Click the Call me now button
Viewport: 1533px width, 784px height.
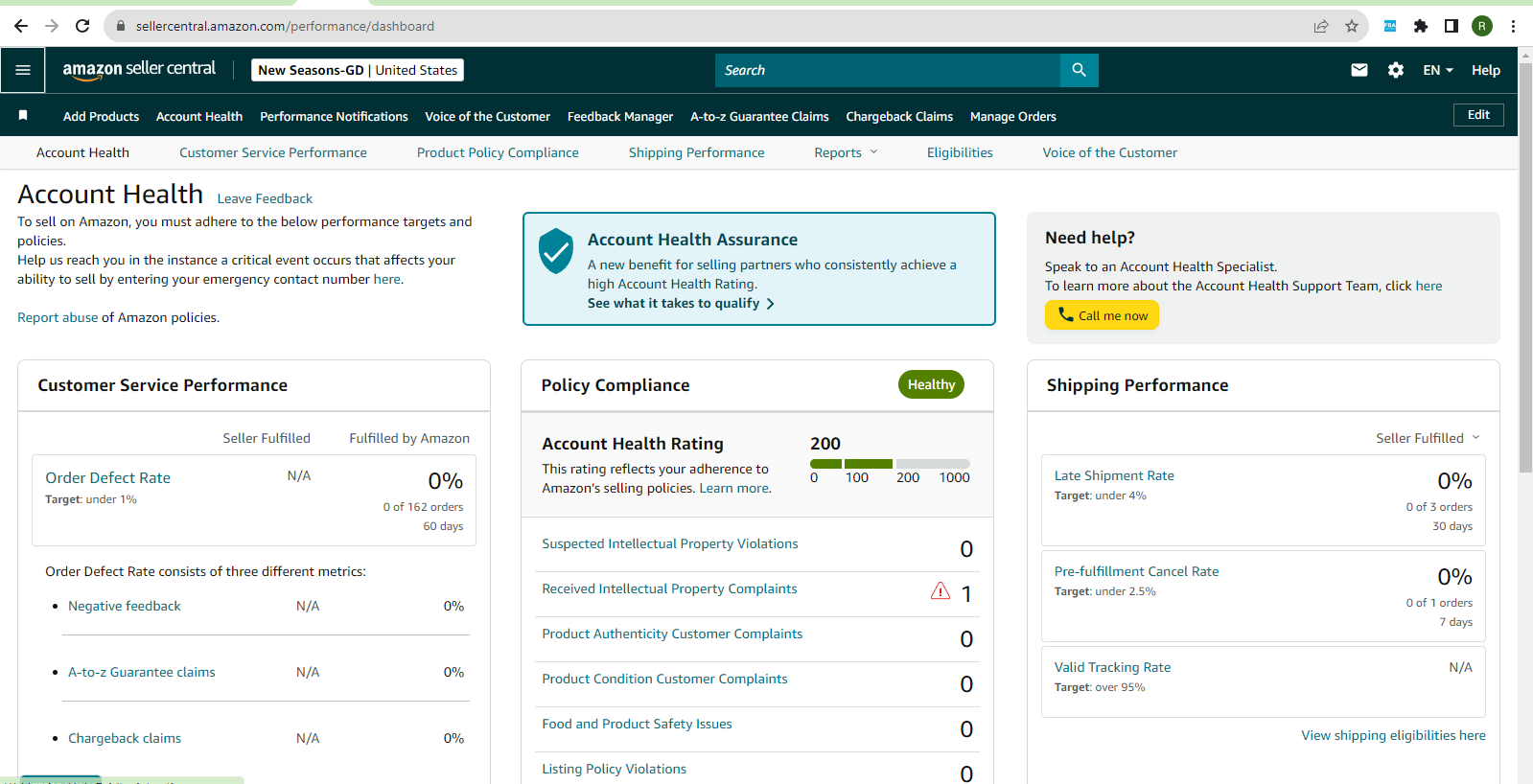1102,315
